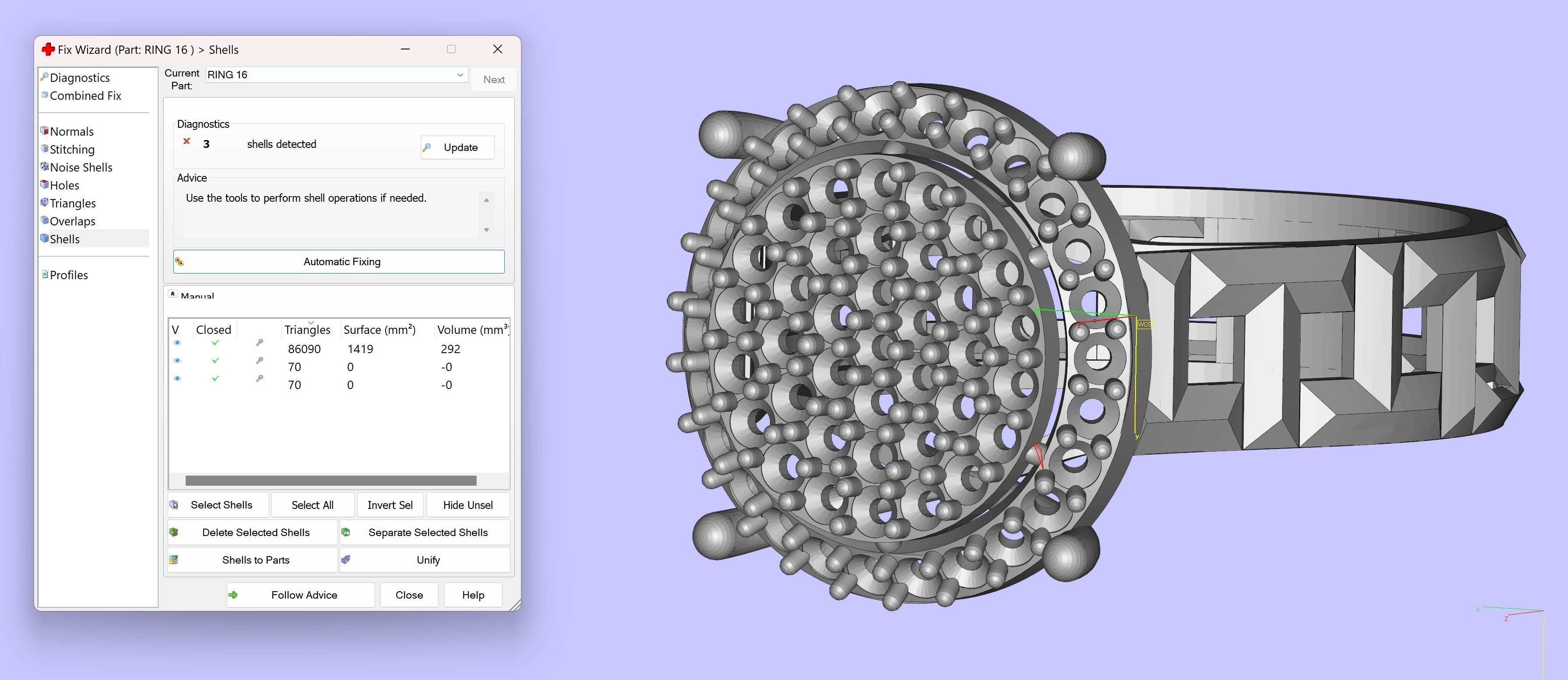Click the shell list horizontal scrollbar
1568x680 pixels.
330,480
